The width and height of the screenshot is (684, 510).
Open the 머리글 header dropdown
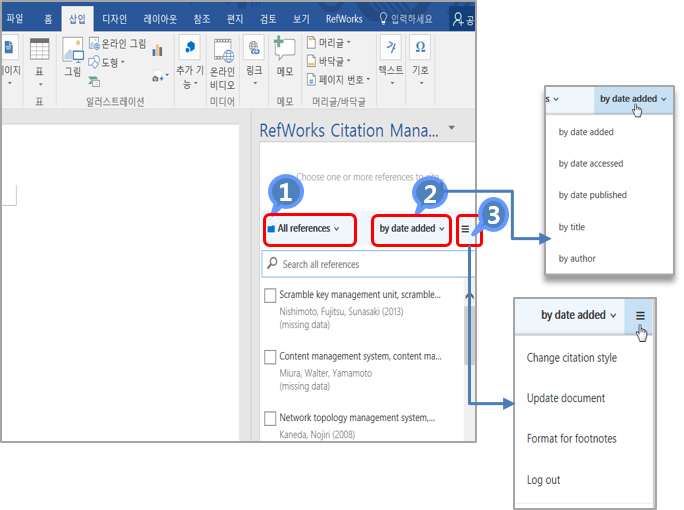(x=329, y=43)
